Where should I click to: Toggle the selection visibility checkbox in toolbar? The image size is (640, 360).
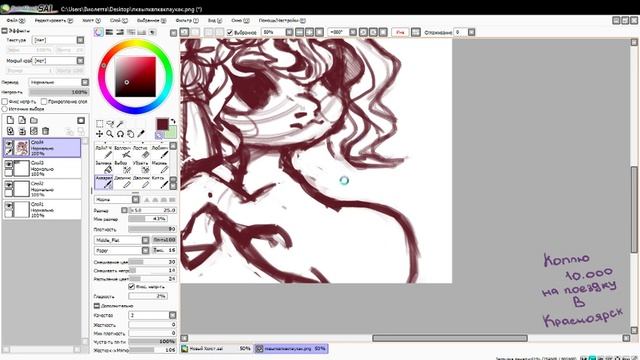[x=230, y=32]
